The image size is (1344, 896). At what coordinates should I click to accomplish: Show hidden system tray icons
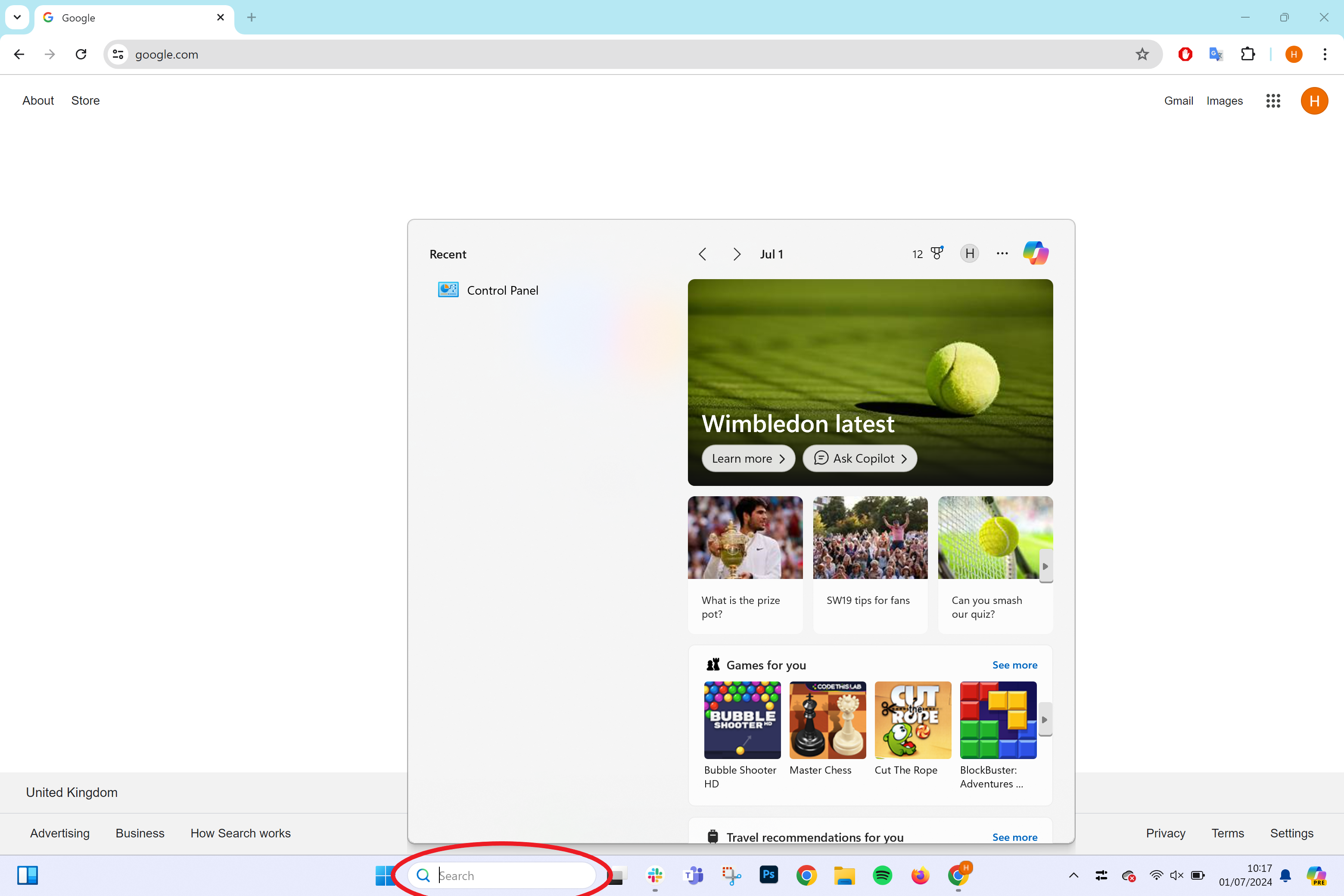click(1074, 875)
